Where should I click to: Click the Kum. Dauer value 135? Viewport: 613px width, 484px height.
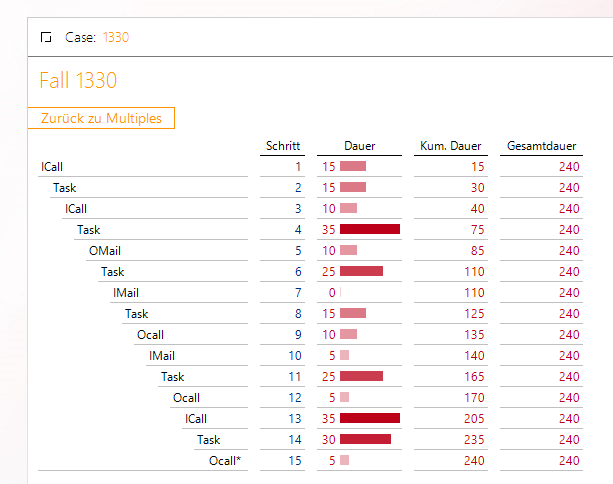[474, 335]
